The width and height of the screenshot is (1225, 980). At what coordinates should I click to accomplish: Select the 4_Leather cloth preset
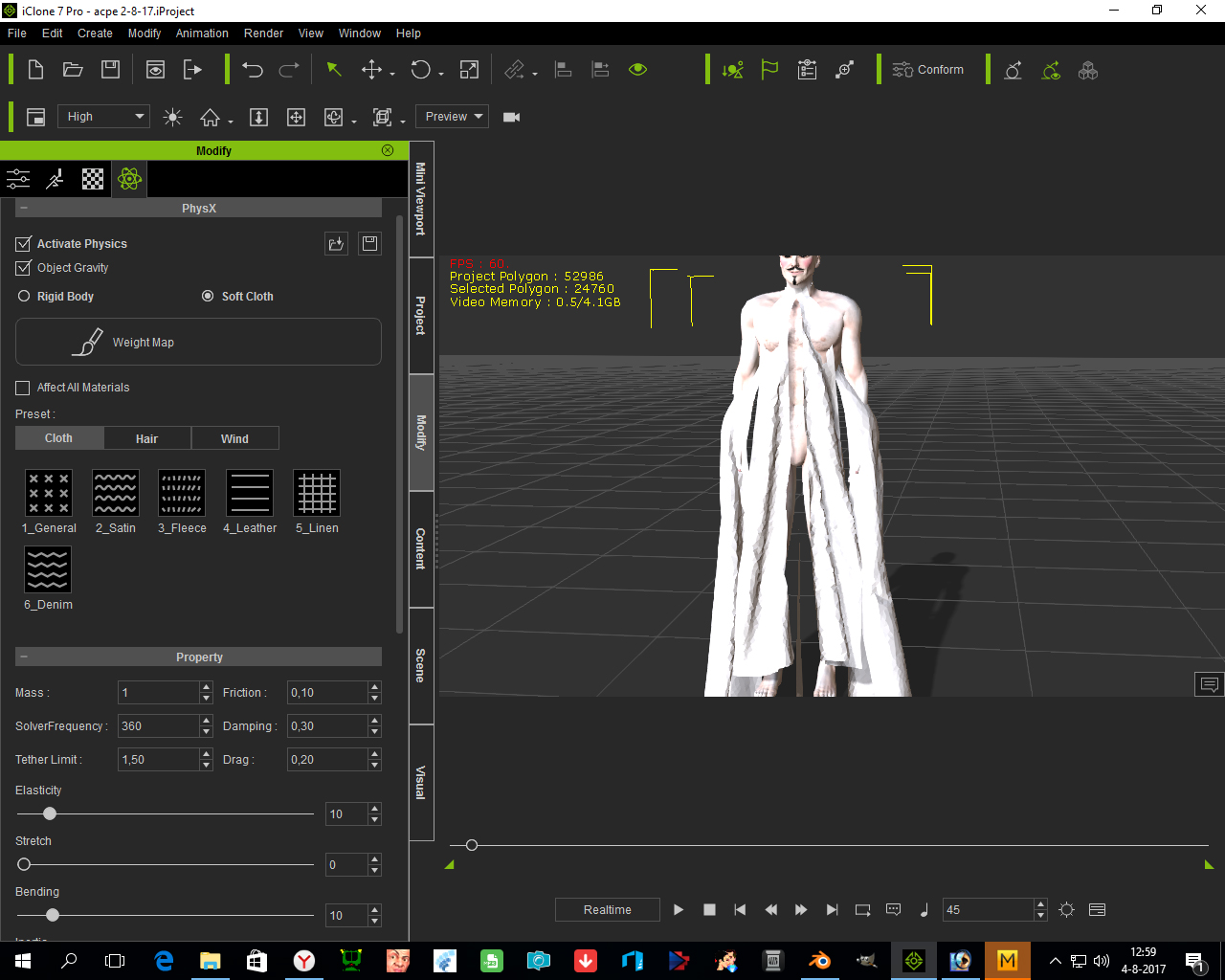pos(249,493)
